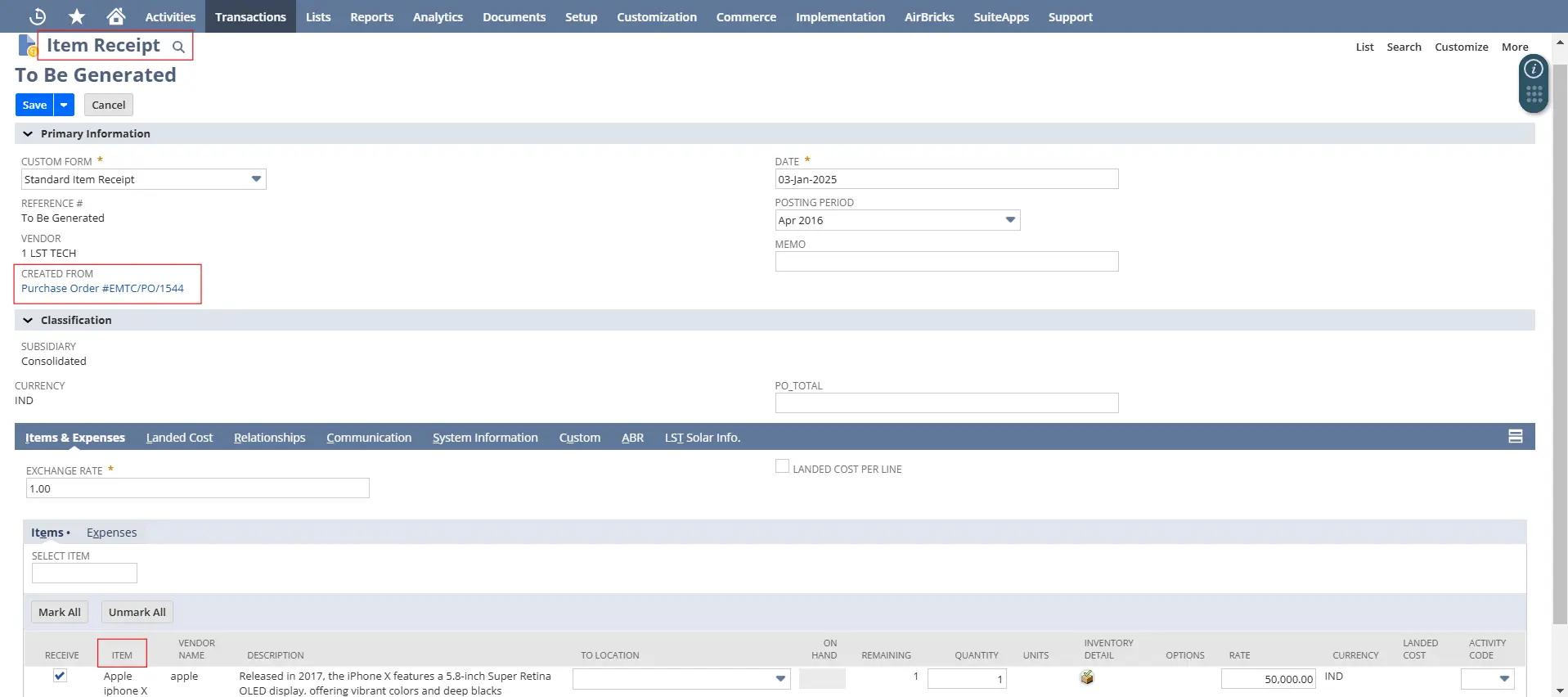Viewport: 1568px width, 697px height.
Task: Open the Documents menu
Action: (x=514, y=16)
